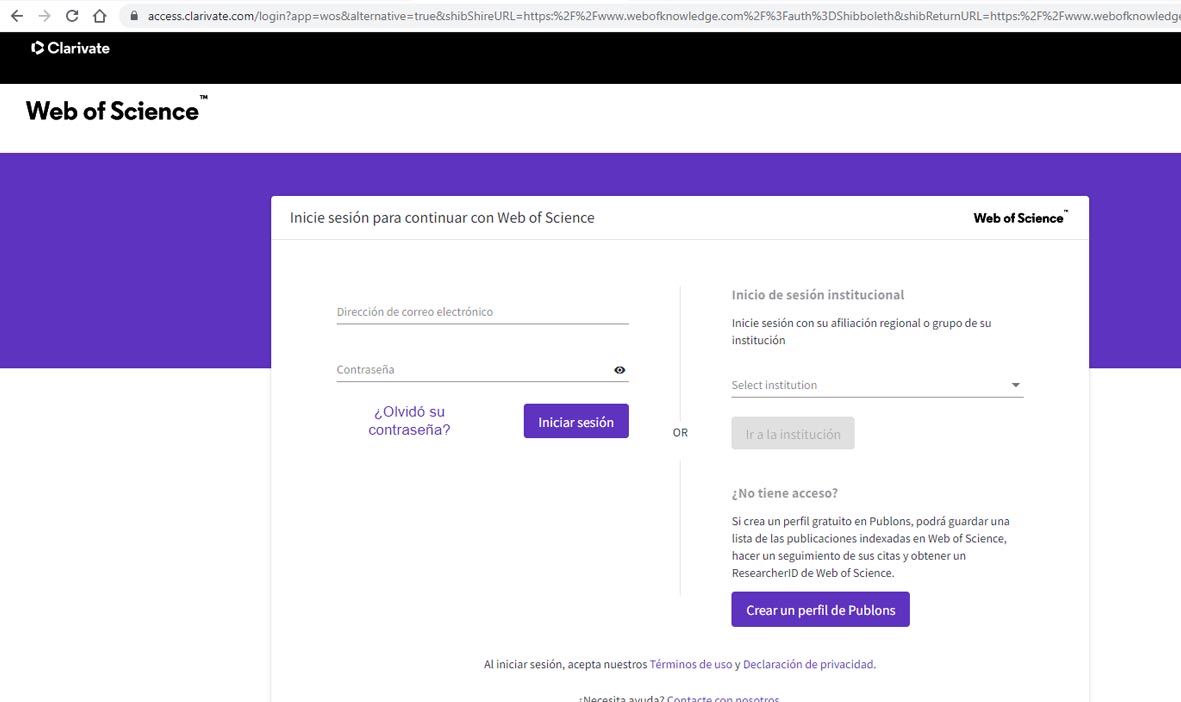The height and width of the screenshot is (702, 1181).
Task: Open the Select institution dropdown
Action: (x=877, y=385)
